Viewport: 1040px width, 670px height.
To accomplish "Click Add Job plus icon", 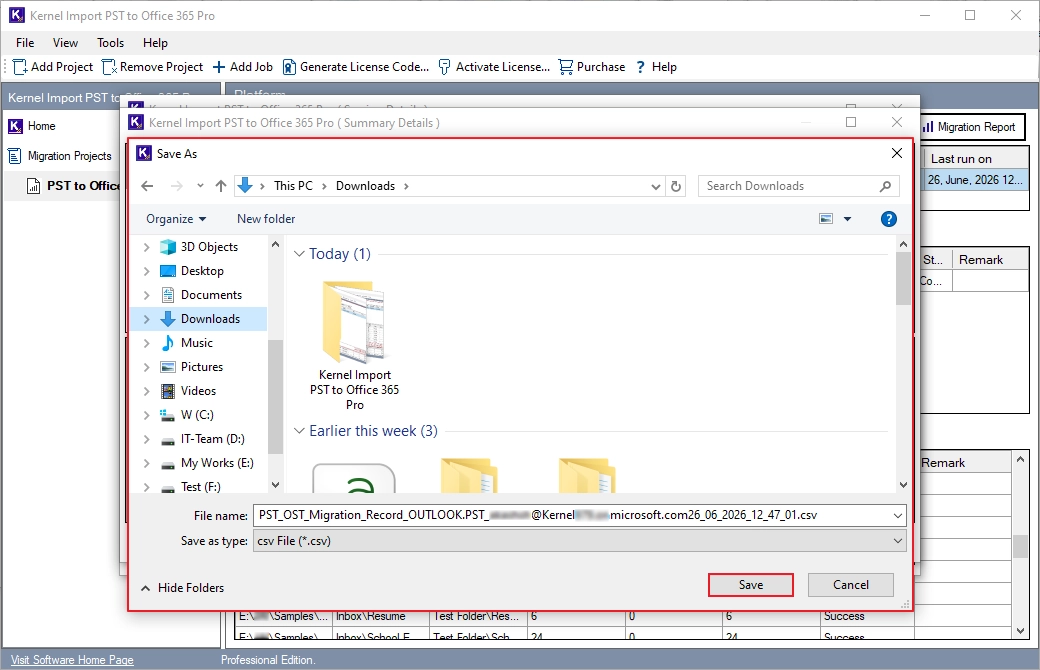I will 219,67.
